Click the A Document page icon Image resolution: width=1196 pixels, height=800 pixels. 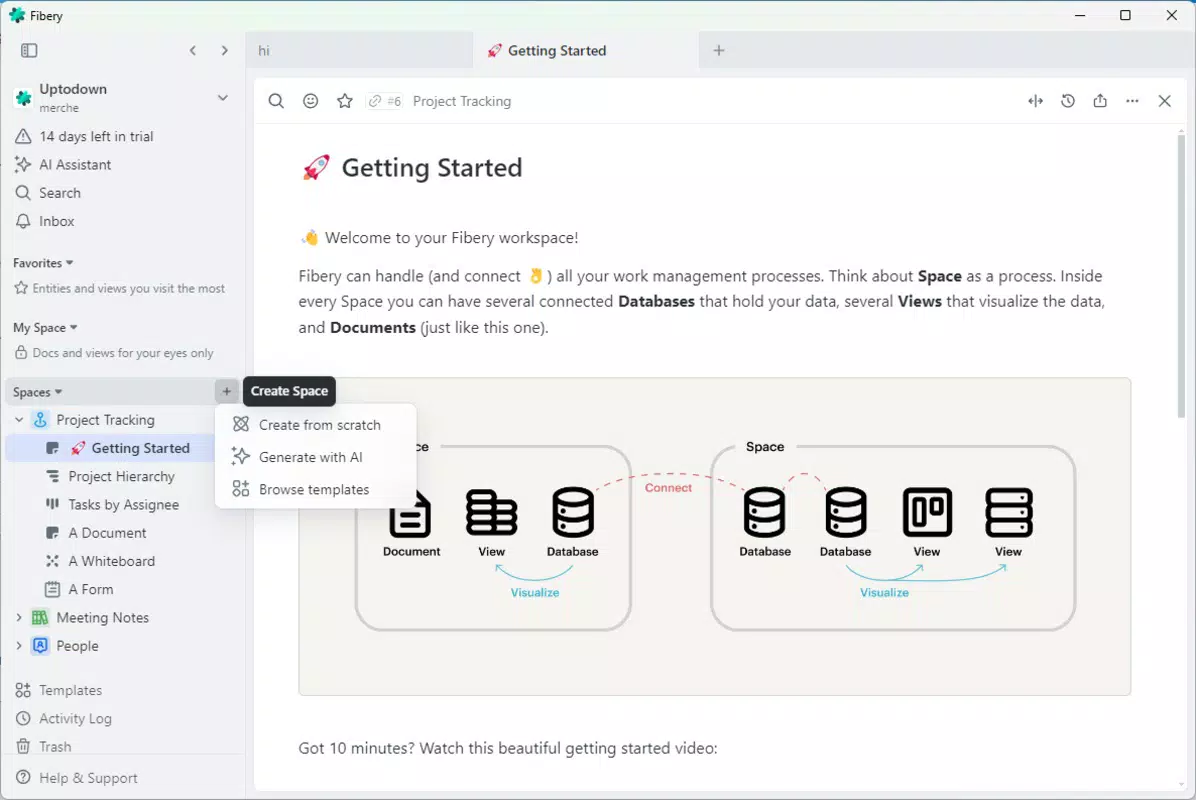(53, 532)
